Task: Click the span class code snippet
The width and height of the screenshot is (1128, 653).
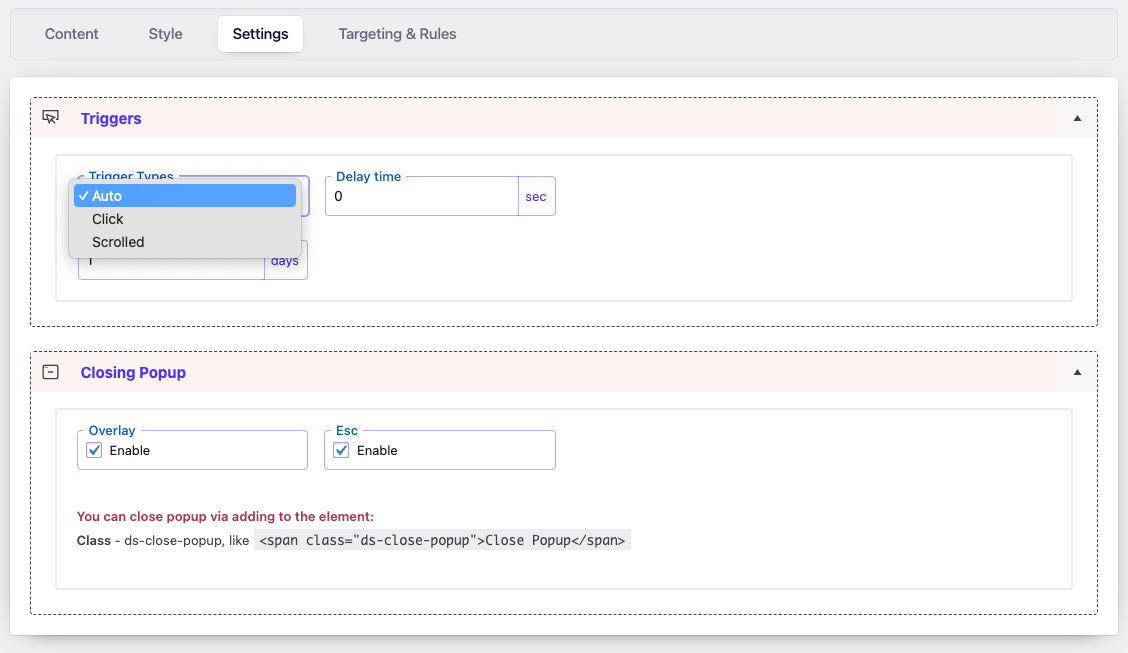Action: point(442,540)
